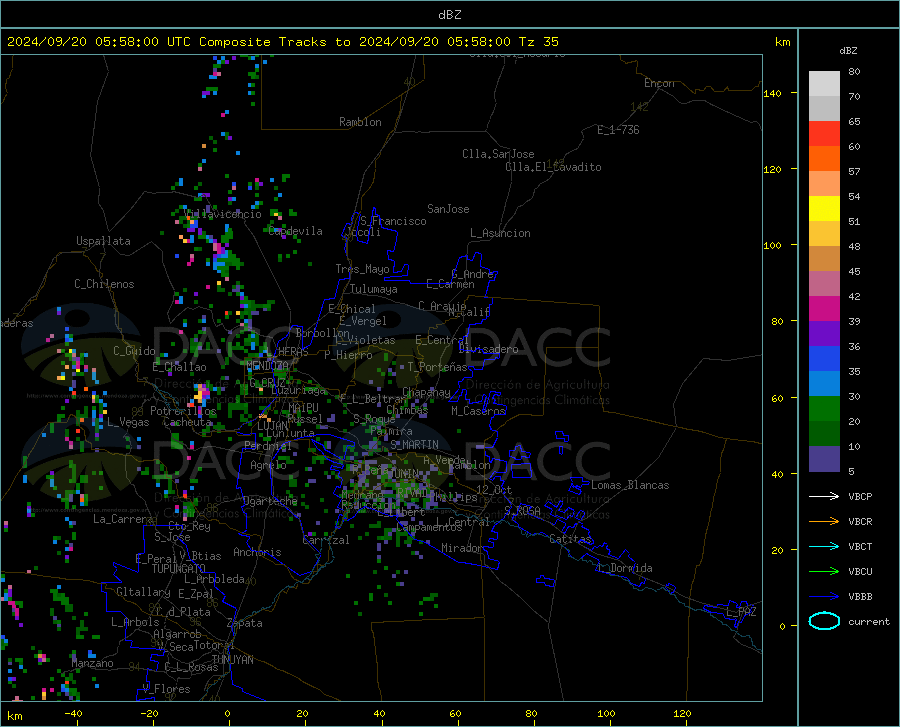Pick the magenta 39 dBZ color swatch
Viewport: 900px width, 727px height.
coord(824,309)
